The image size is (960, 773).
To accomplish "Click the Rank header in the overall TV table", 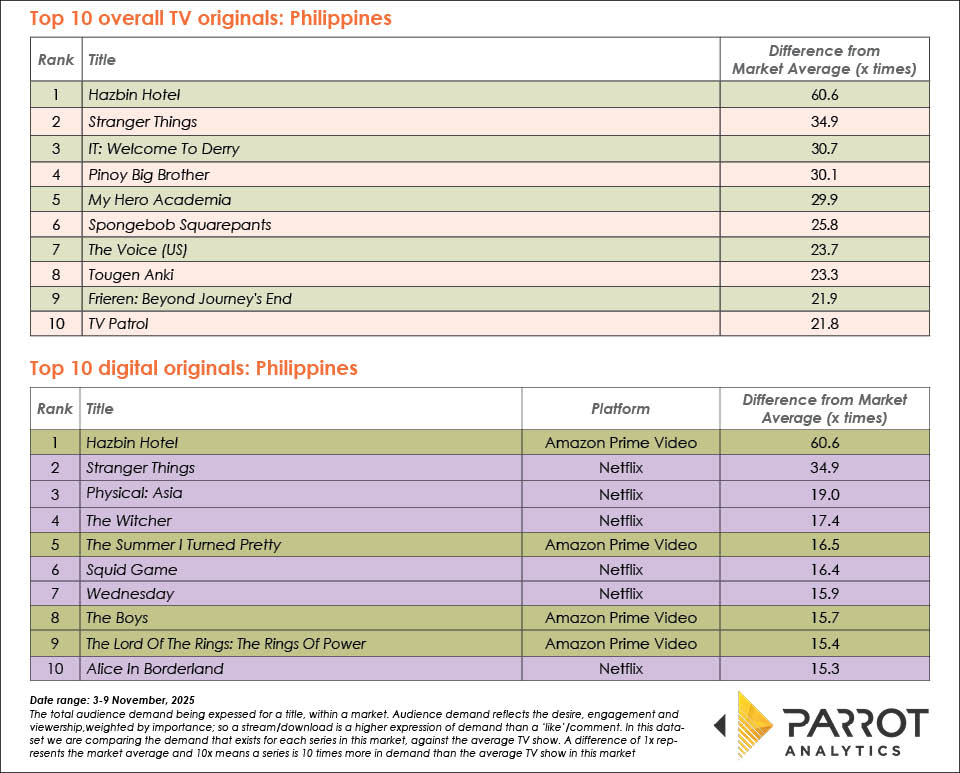I will click(x=56, y=60).
